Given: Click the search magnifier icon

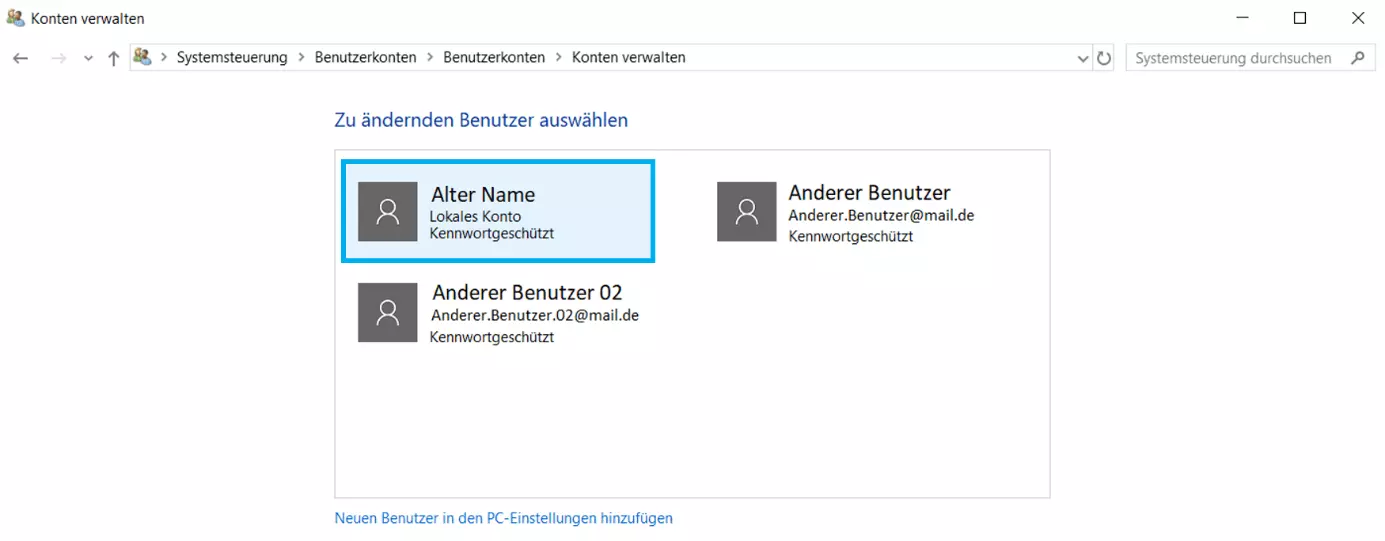Looking at the screenshot, I should point(1357,57).
